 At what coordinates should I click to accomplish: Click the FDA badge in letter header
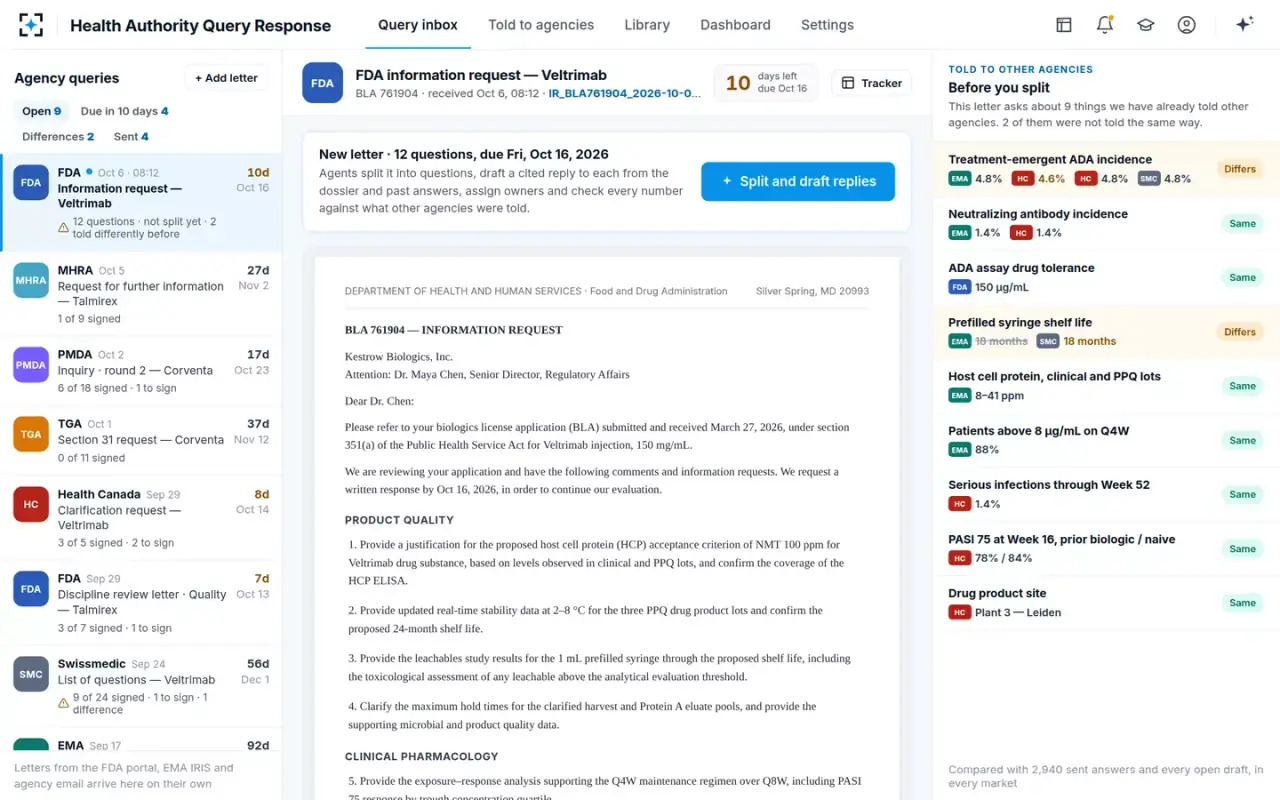[322, 83]
